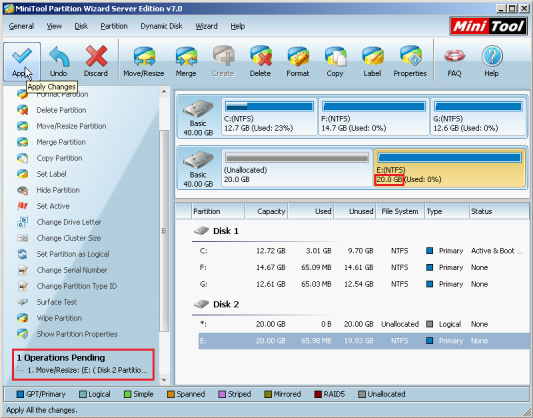The image size is (533, 418).
Task: Choose Show Partition Properties in the sidebar
Action: (x=77, y=334)
